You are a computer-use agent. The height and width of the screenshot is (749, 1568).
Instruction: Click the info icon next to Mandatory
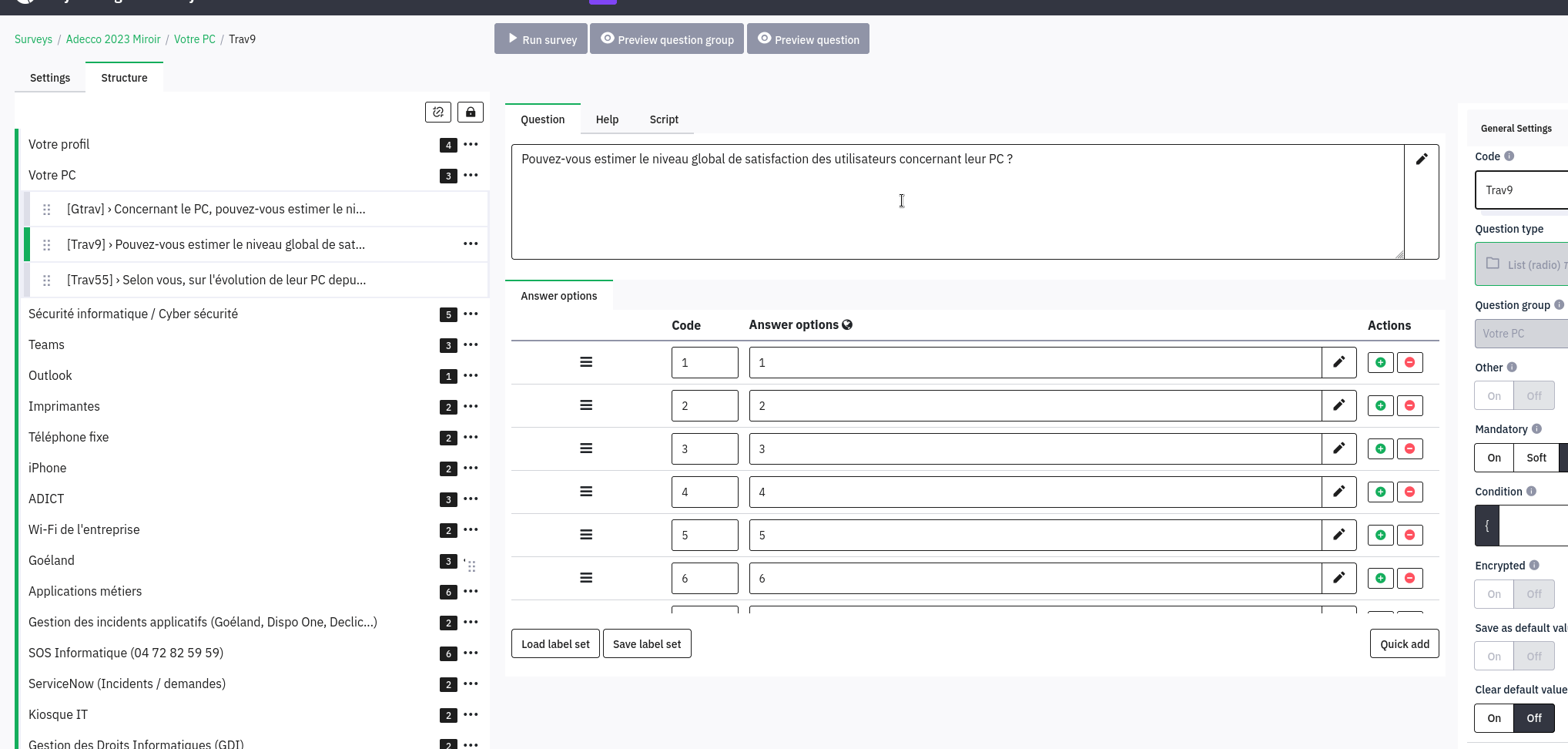(x=1536, y=429)
